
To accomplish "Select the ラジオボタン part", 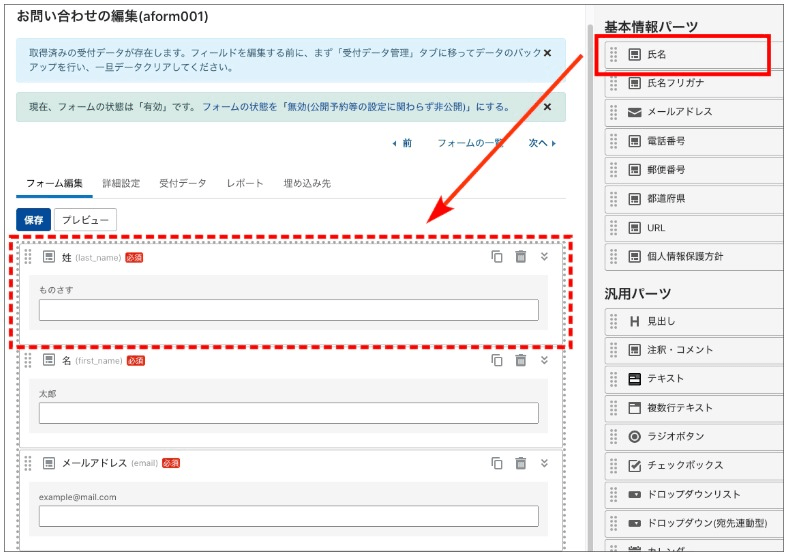I will 694,437.
